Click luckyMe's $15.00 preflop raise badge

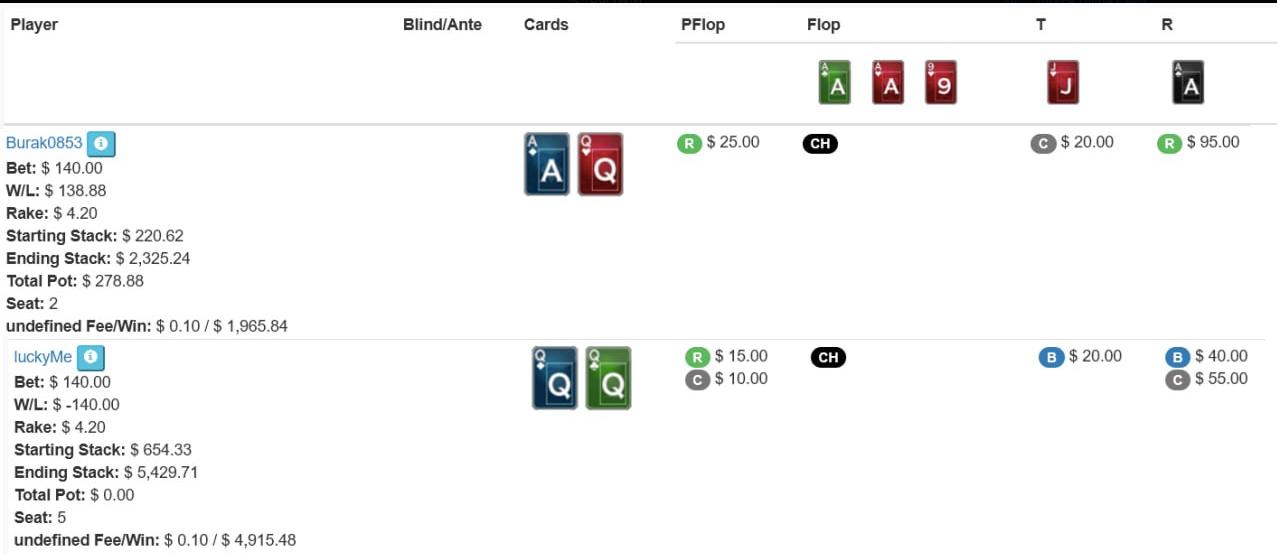click(x=697, y=357)
